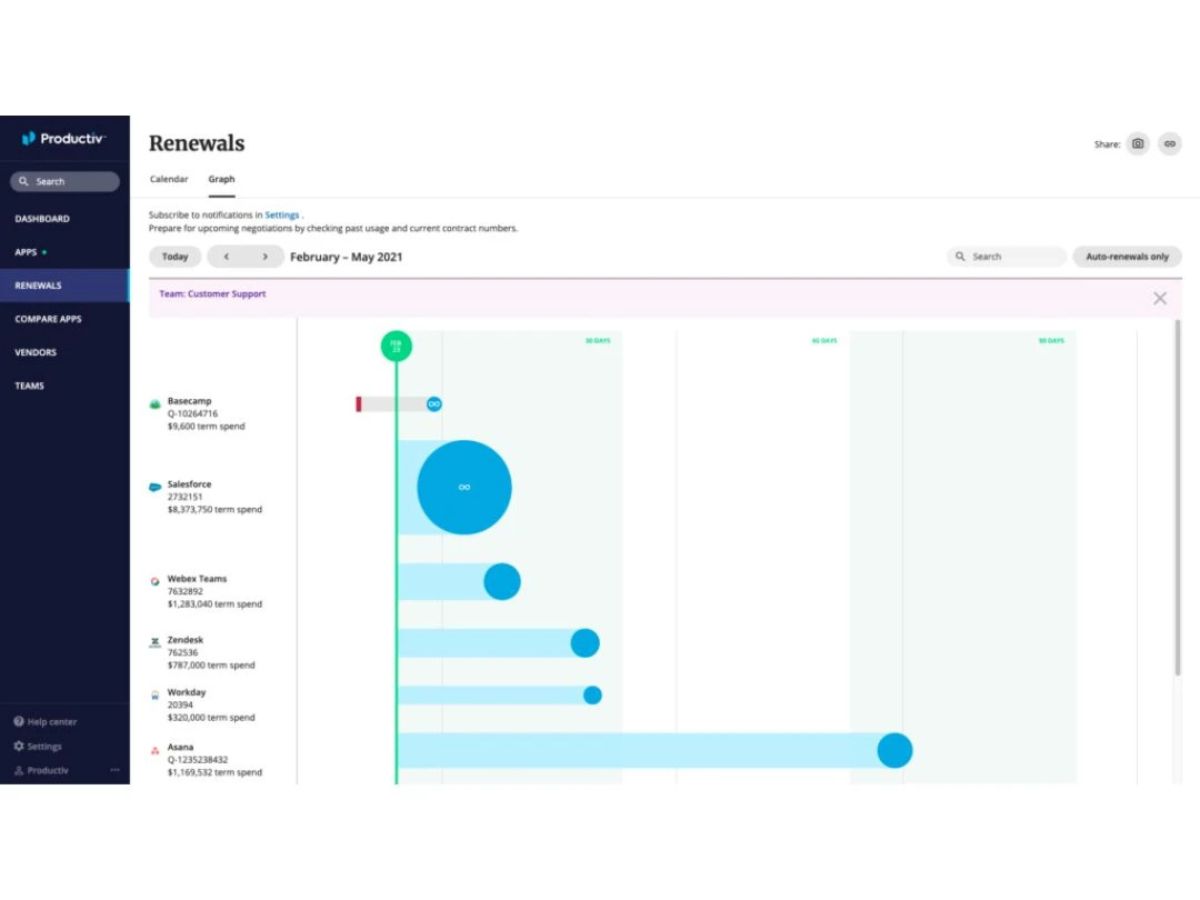Click the renewals search field

pyautogui.click(x=1006, y=257)
